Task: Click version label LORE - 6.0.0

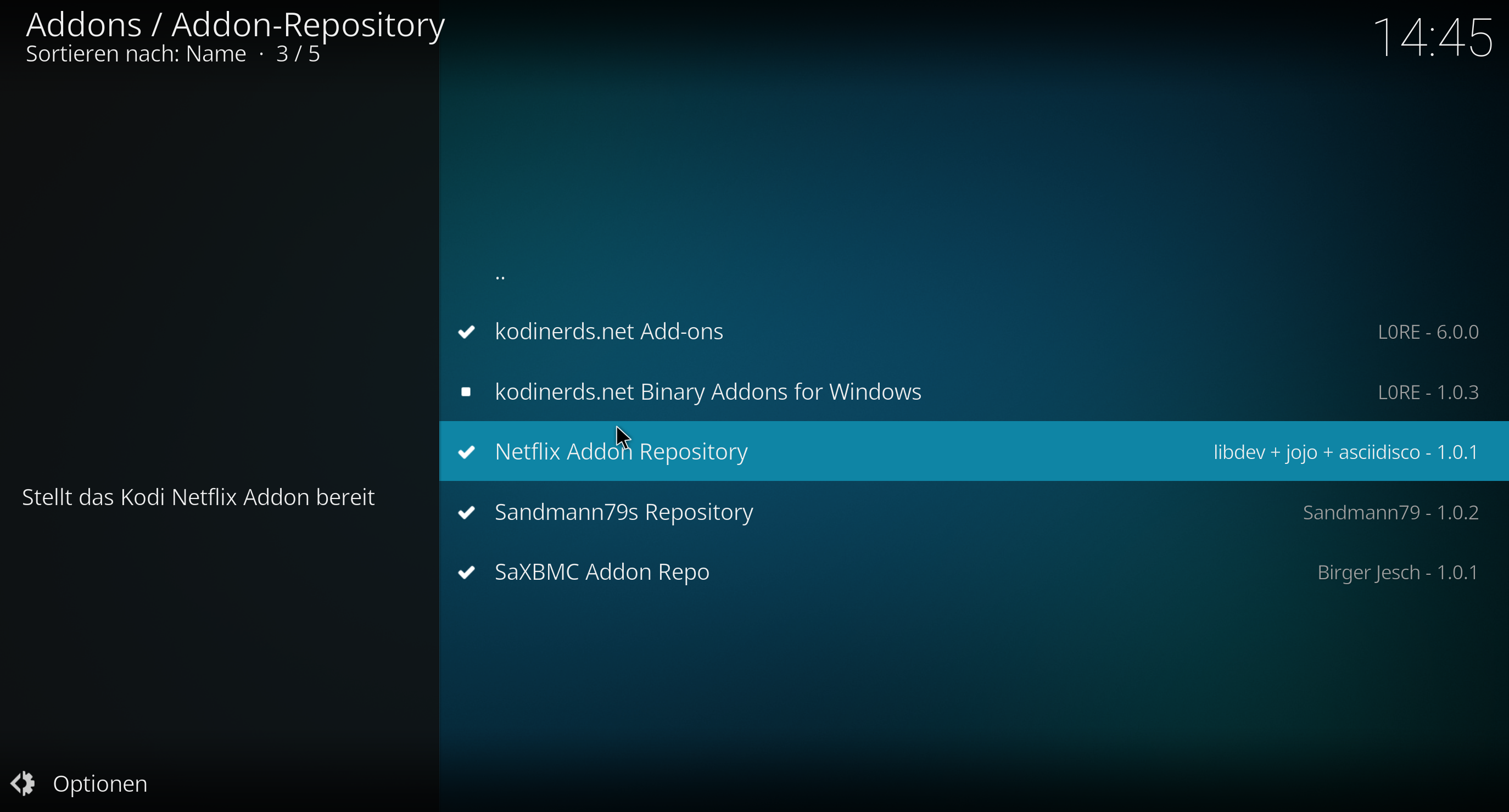Action: [1428, 332]
